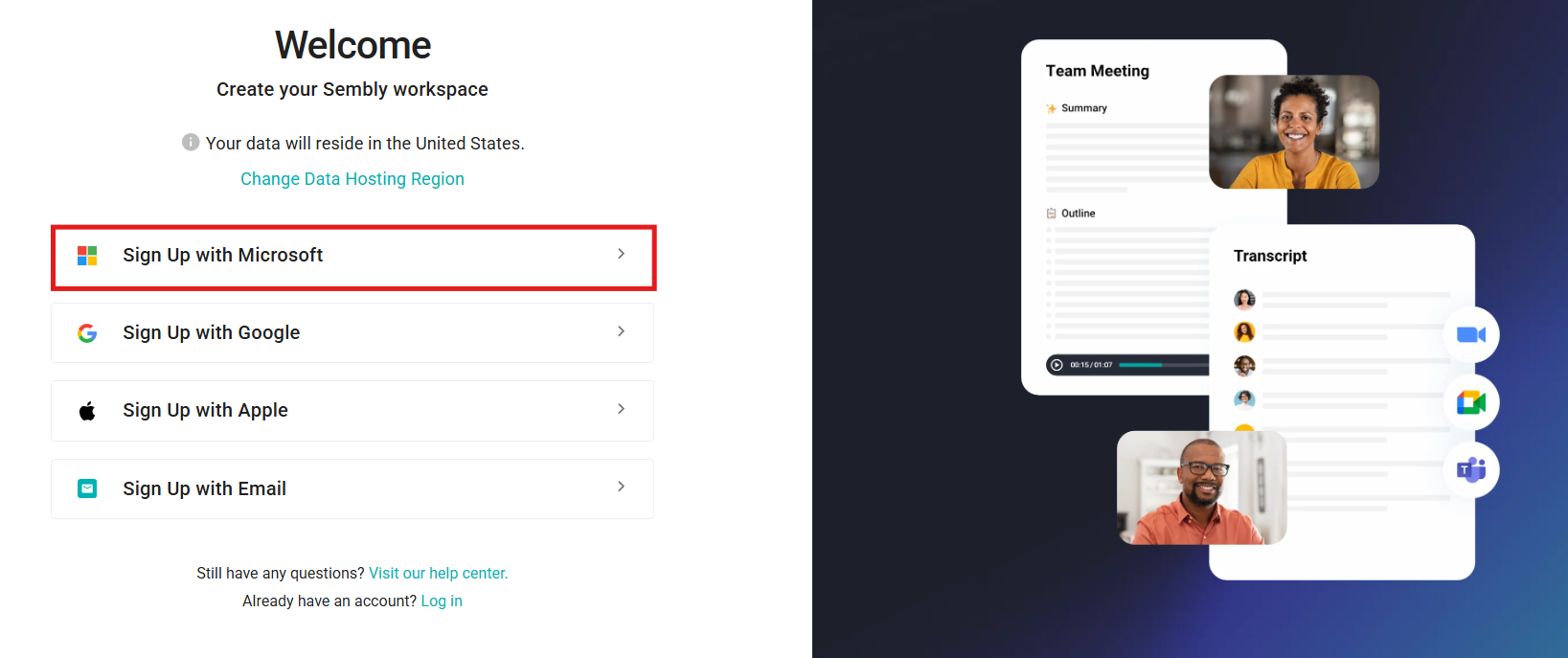The width and height of the screenshot is (1568, 658).
Task: Click the Microsoft Teams icon bubble
Action: (1471, 469)
